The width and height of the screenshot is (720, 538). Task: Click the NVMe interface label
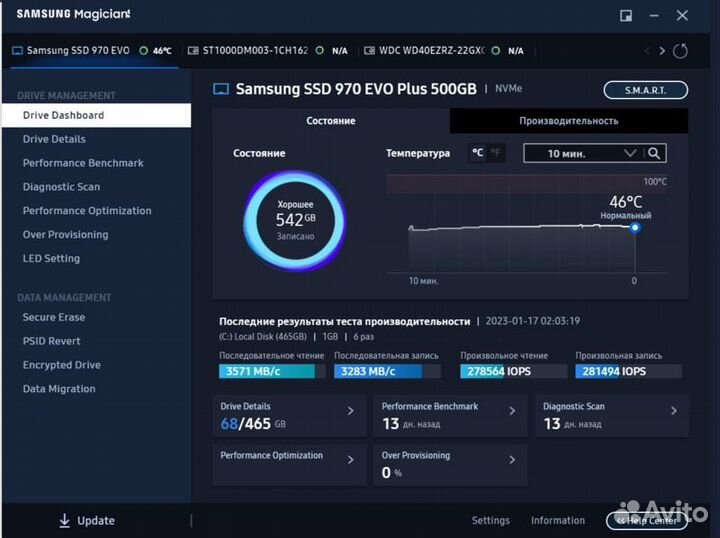click(508, 88)
